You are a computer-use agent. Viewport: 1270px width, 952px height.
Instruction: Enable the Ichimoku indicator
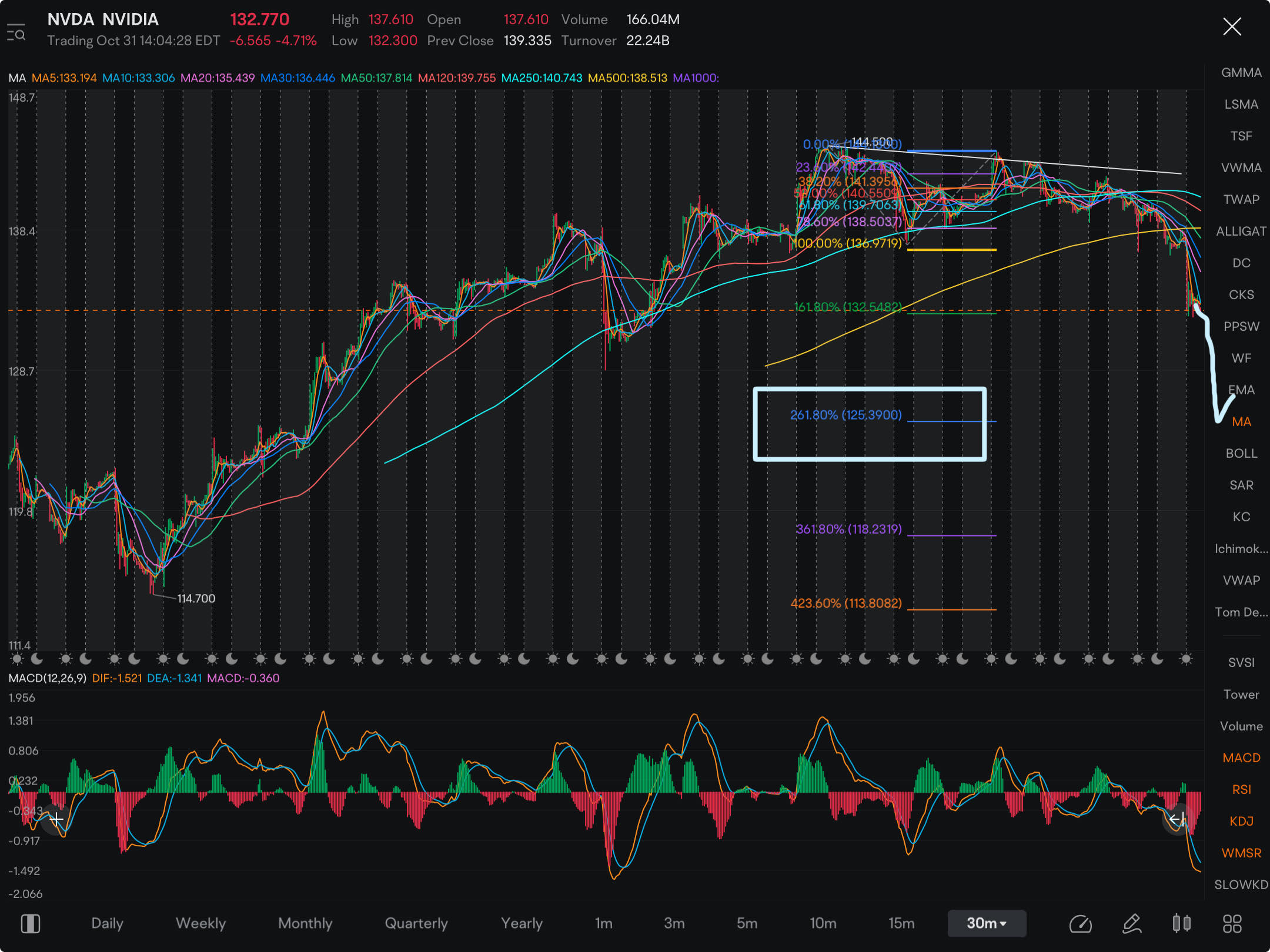tap(1241, 549)
